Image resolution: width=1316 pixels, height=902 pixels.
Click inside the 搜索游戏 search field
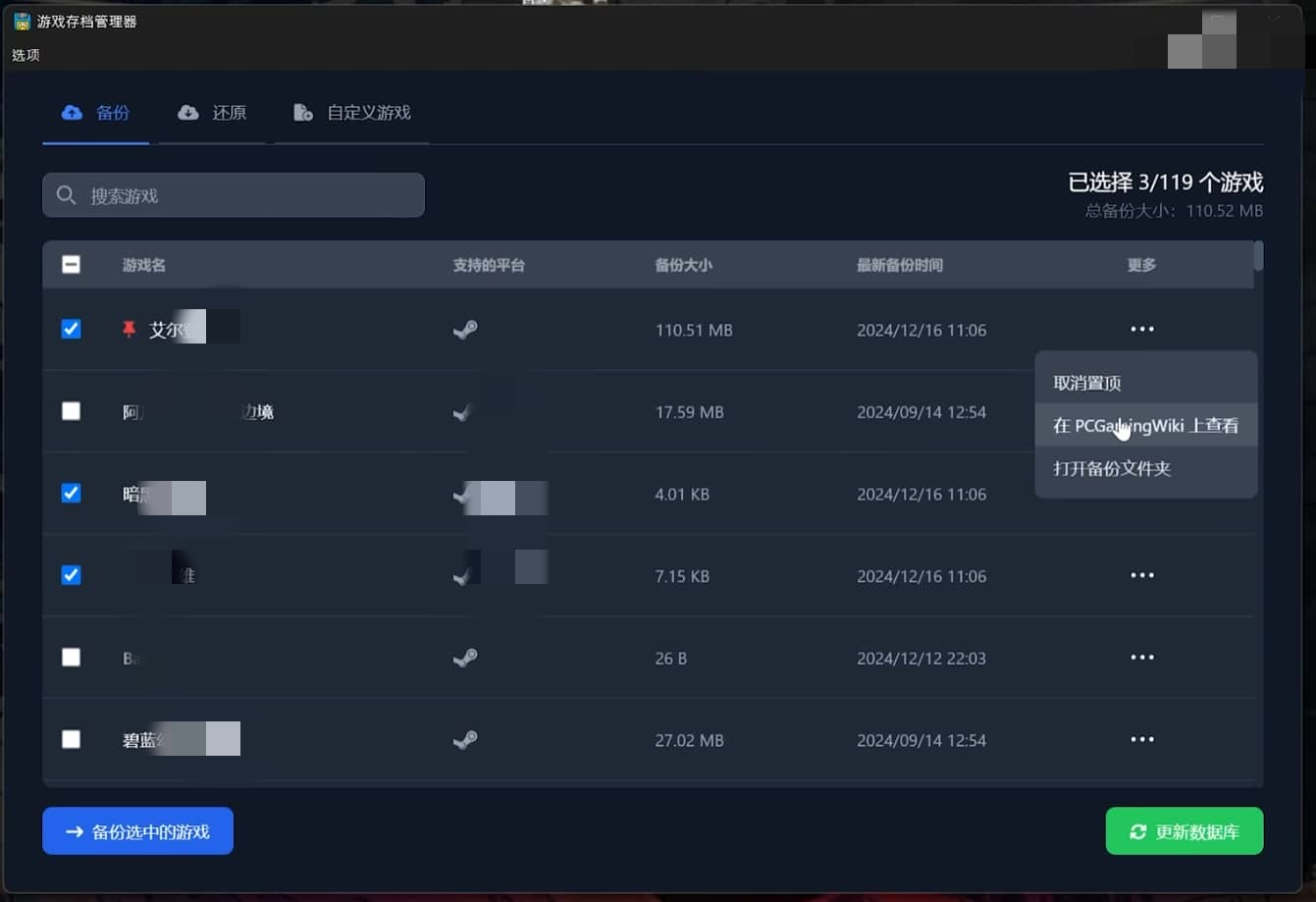[236, 195]
